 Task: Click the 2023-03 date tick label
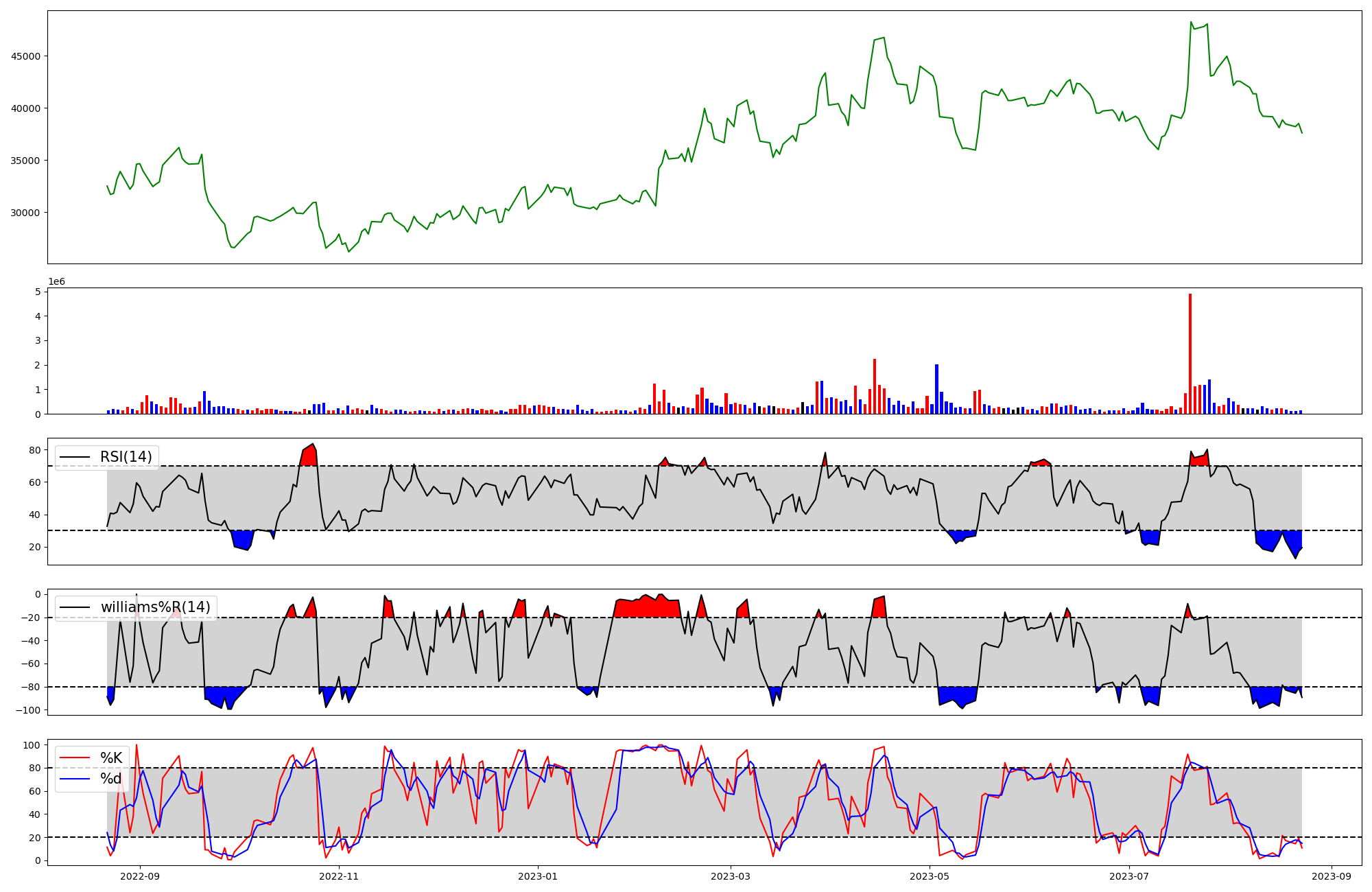pos(731,876)
